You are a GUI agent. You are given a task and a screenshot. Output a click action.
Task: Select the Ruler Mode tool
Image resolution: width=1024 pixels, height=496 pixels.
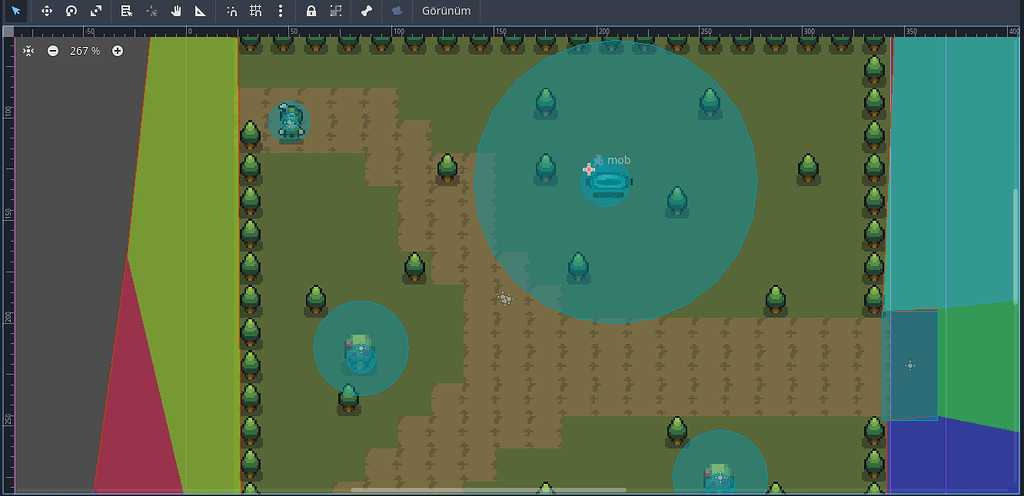200,11
